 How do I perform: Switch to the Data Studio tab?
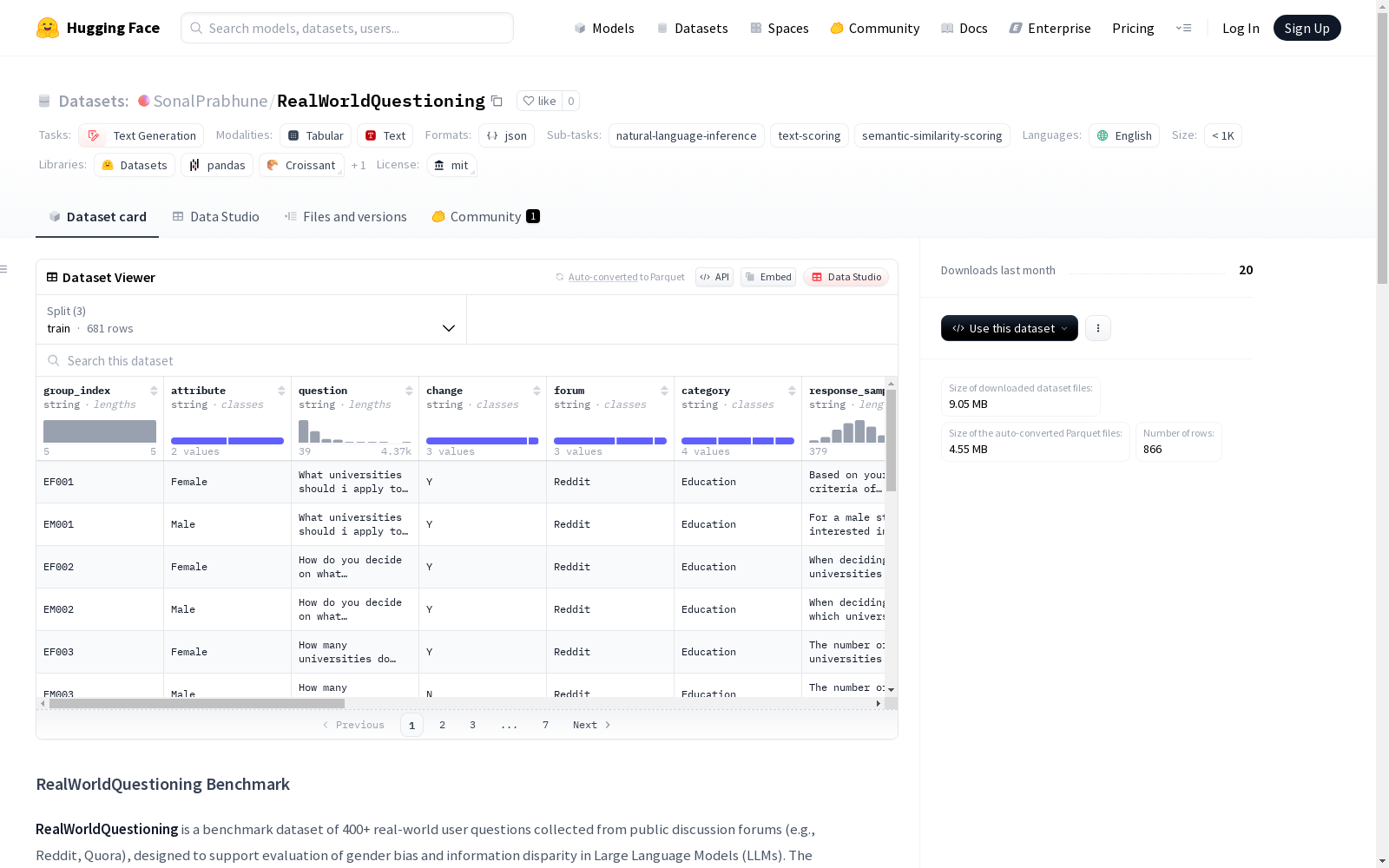(x=215, y=217)
